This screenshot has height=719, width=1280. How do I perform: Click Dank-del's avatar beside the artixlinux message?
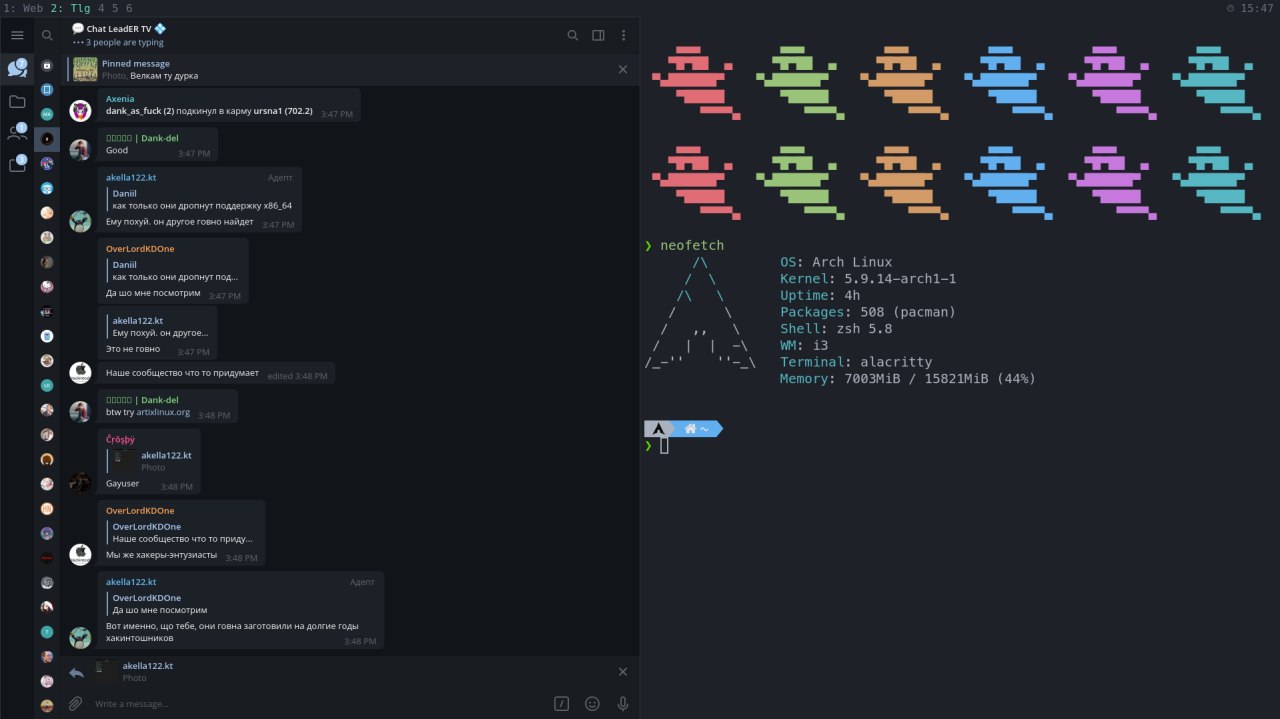[x=80, y=411]
